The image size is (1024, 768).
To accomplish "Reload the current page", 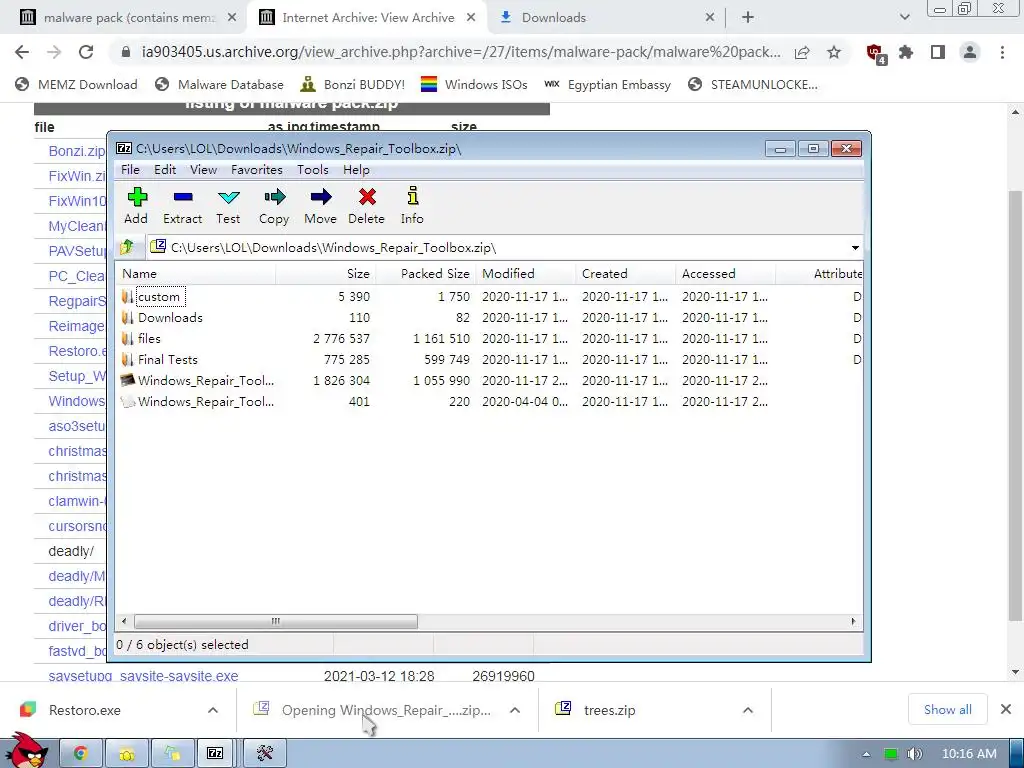I will click(86, 52).
